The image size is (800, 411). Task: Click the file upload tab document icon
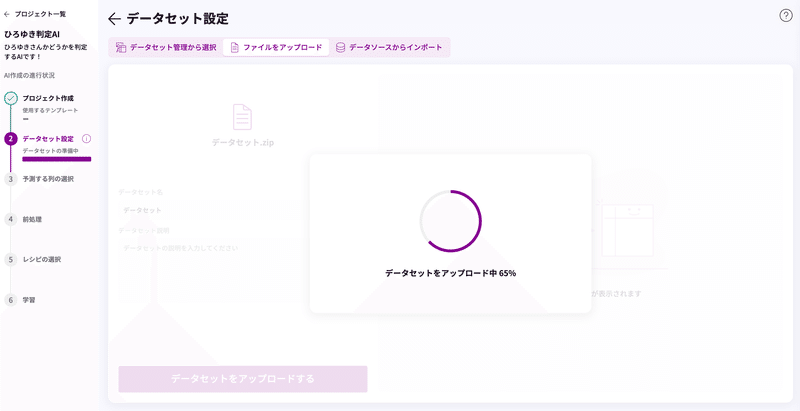point(235,47)
